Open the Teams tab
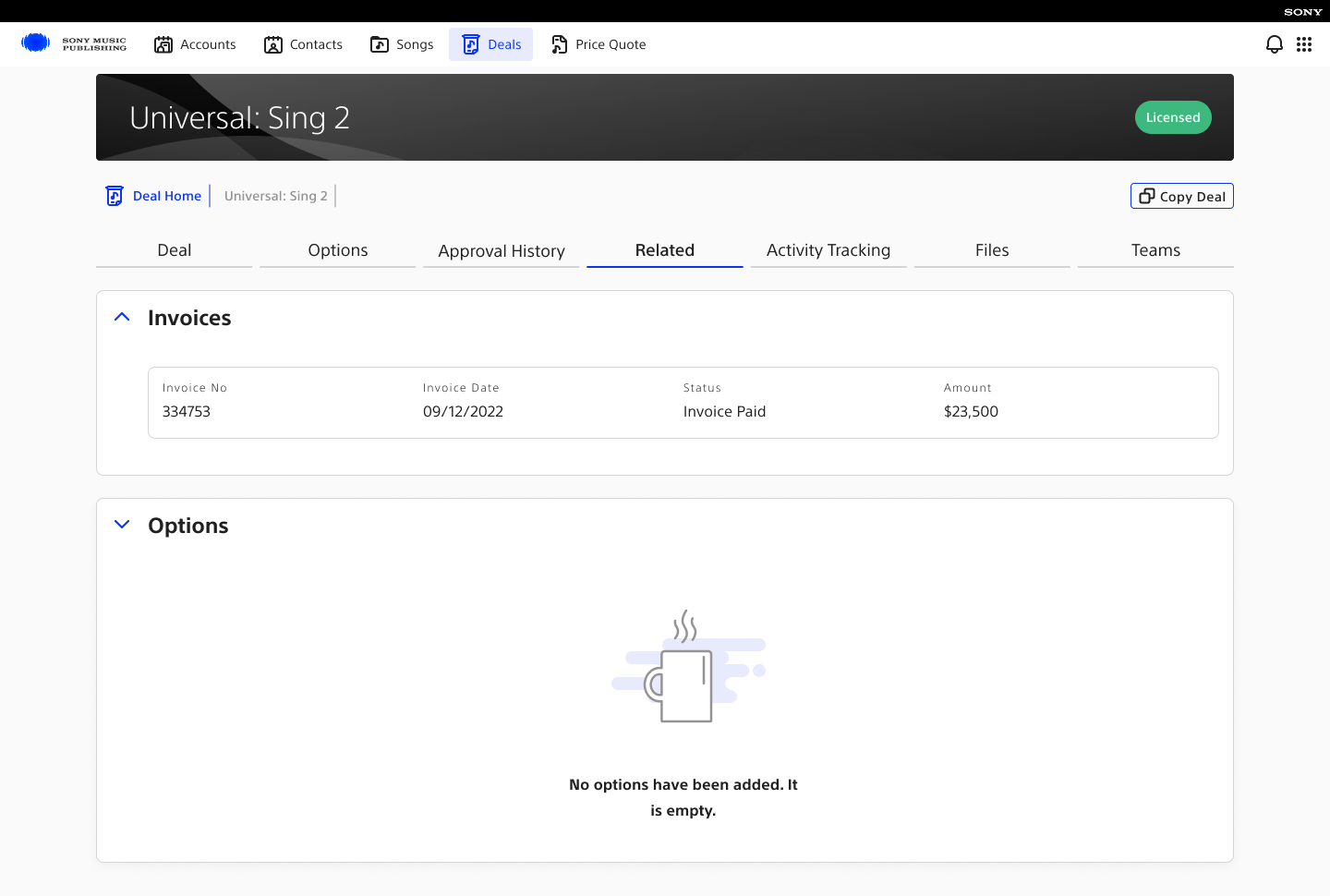This screenshot has width=1330, height=896. pyautogui.click(x=1155, y=250)
